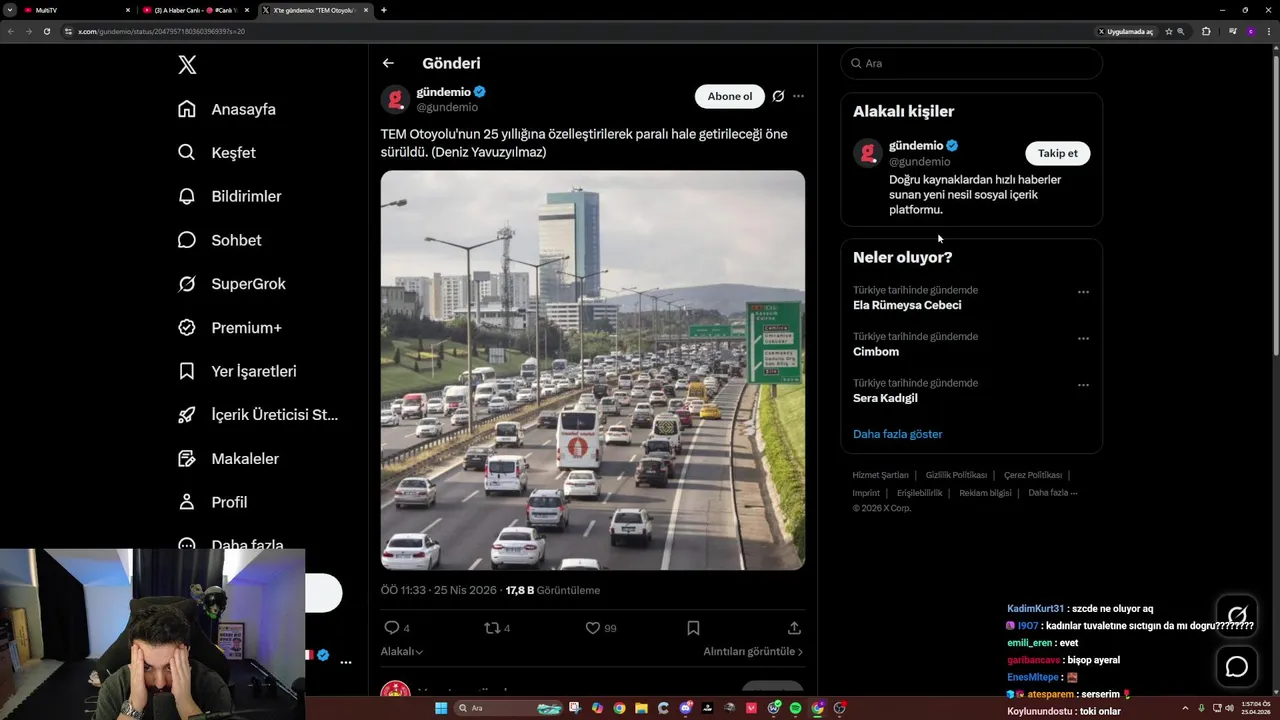Switch to A Haber Canlı tab
This screenshot has width=1280, height=720.
(x=195, y=10)
